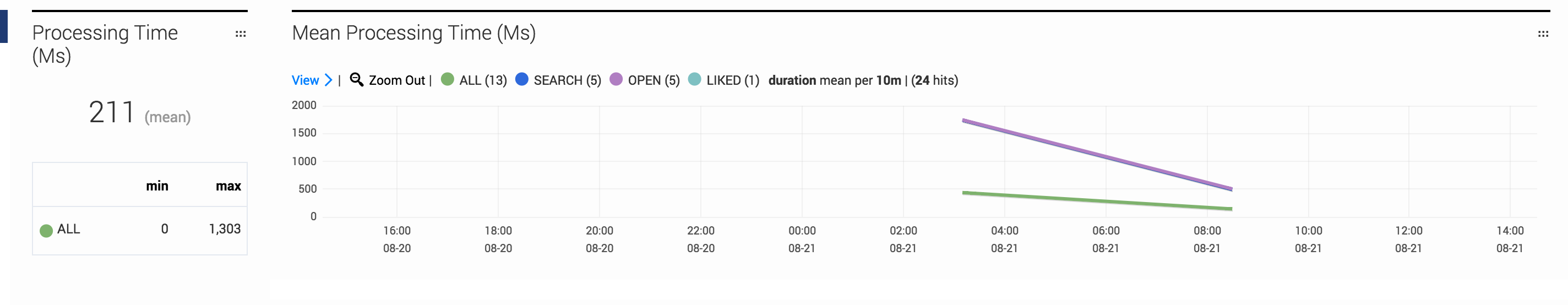Toggle ALL (13) series green dot
The height and width of the screenshot is (305, 1568).
(448, 79)
